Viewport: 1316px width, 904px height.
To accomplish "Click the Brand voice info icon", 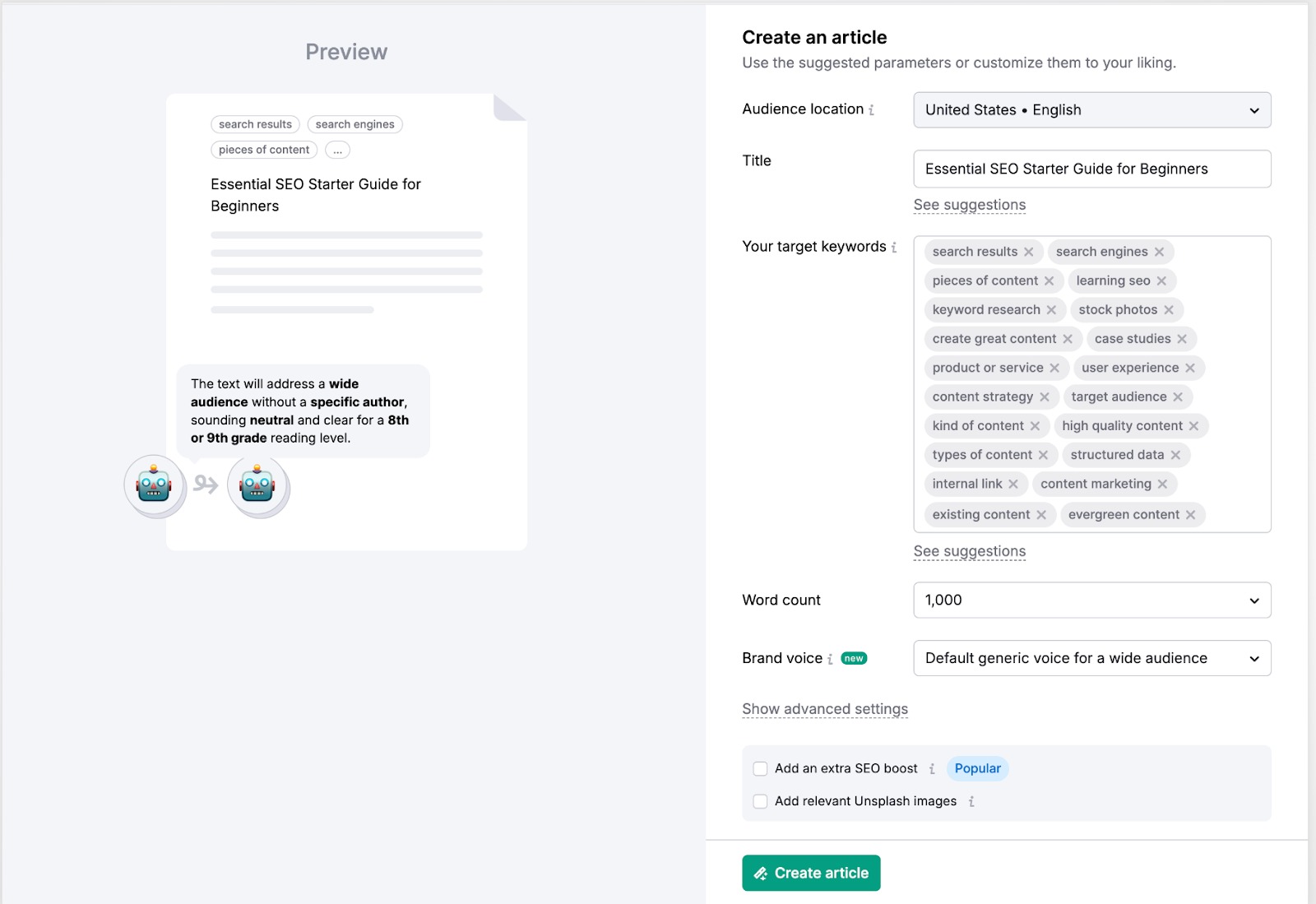I will 830,659.
